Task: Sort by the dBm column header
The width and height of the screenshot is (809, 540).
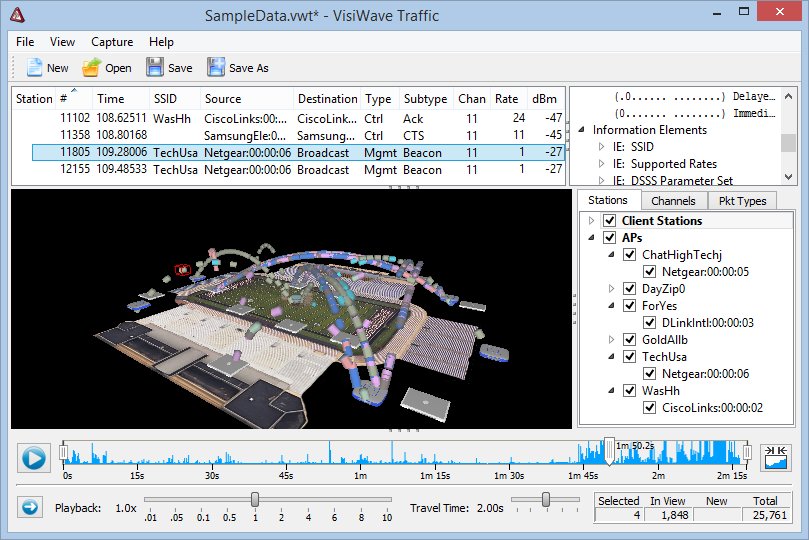Action: [x=546, y=99]
